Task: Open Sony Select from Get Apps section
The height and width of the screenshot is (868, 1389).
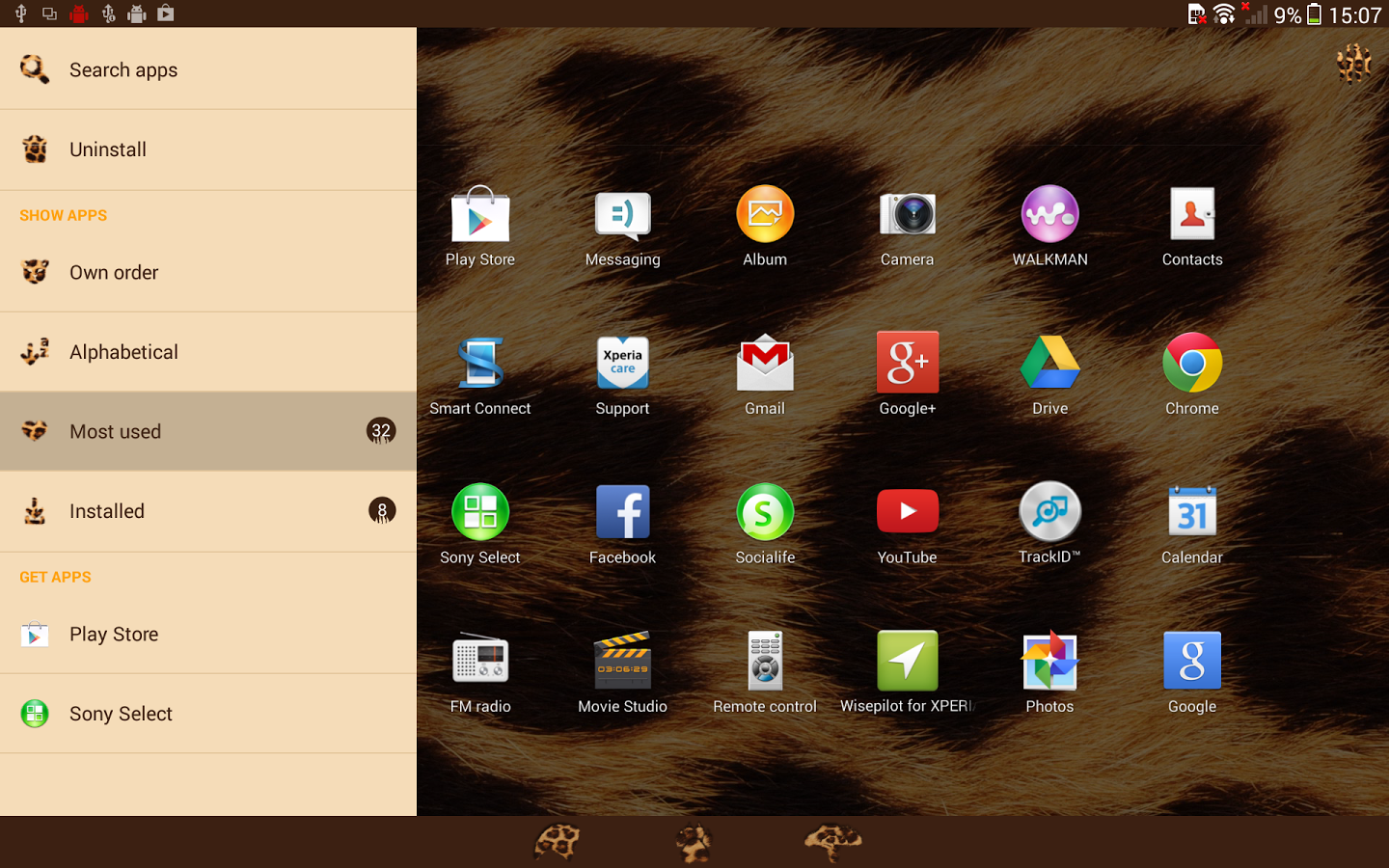Action: [208, 714]
